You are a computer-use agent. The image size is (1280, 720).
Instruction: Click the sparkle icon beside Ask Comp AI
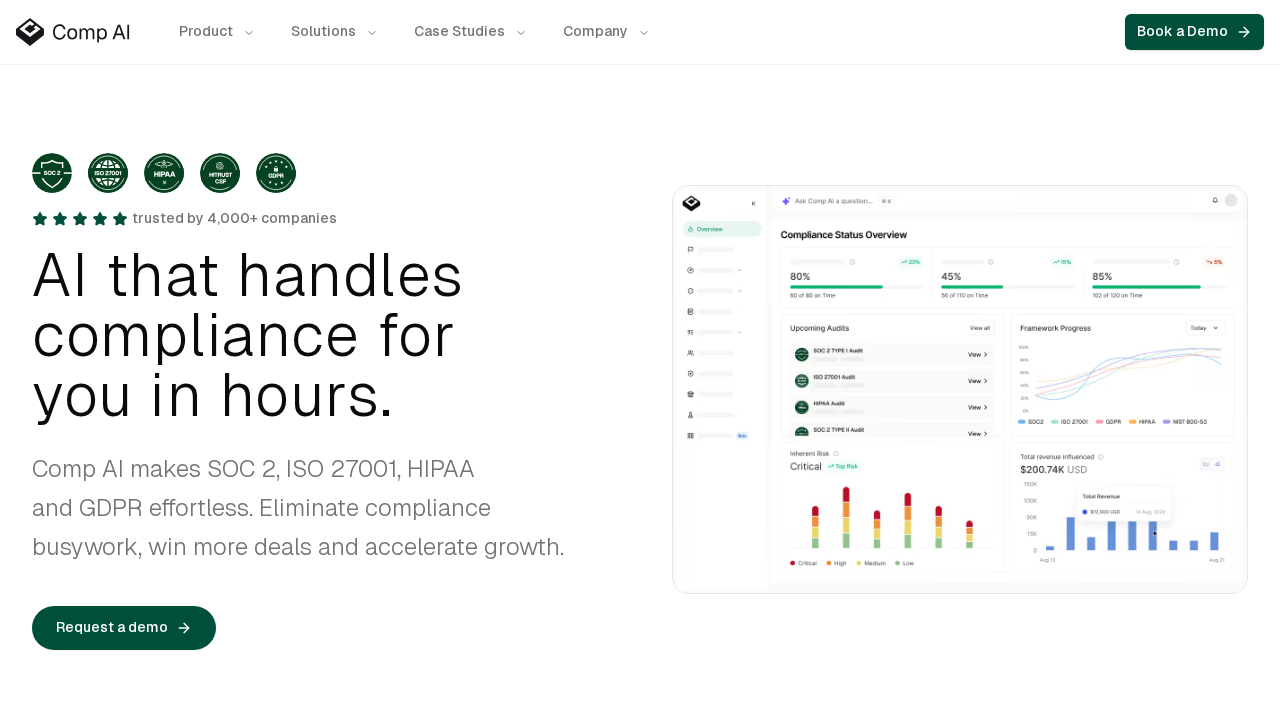(x=786, y=201)
